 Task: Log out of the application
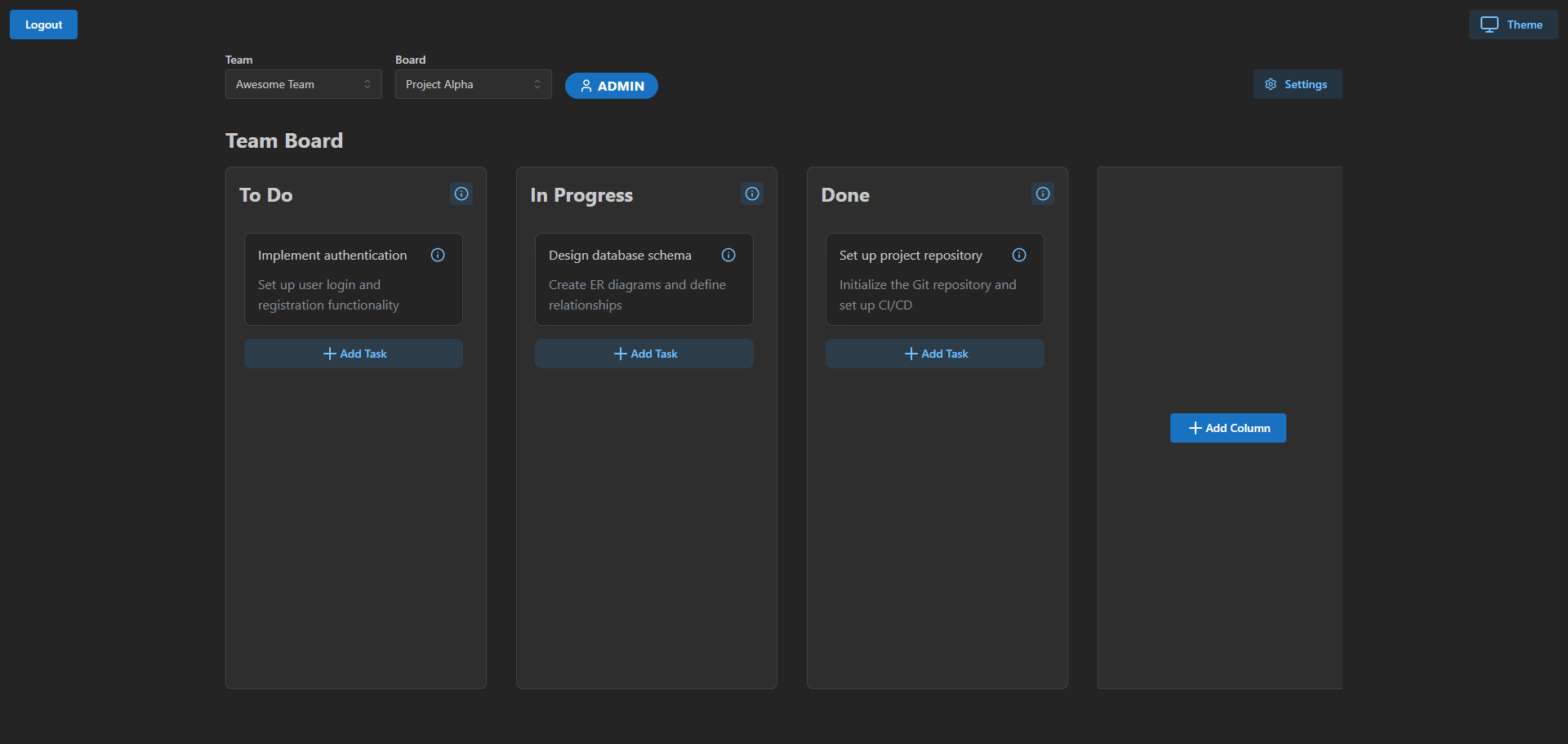(42, 24)
